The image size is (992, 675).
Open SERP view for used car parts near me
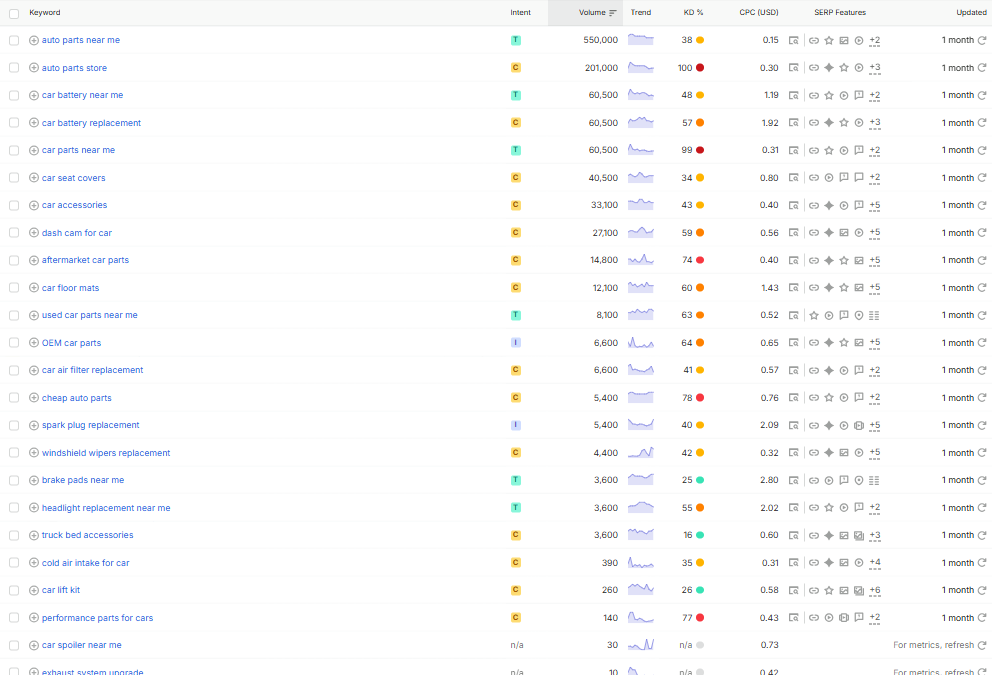click(793, 315)
